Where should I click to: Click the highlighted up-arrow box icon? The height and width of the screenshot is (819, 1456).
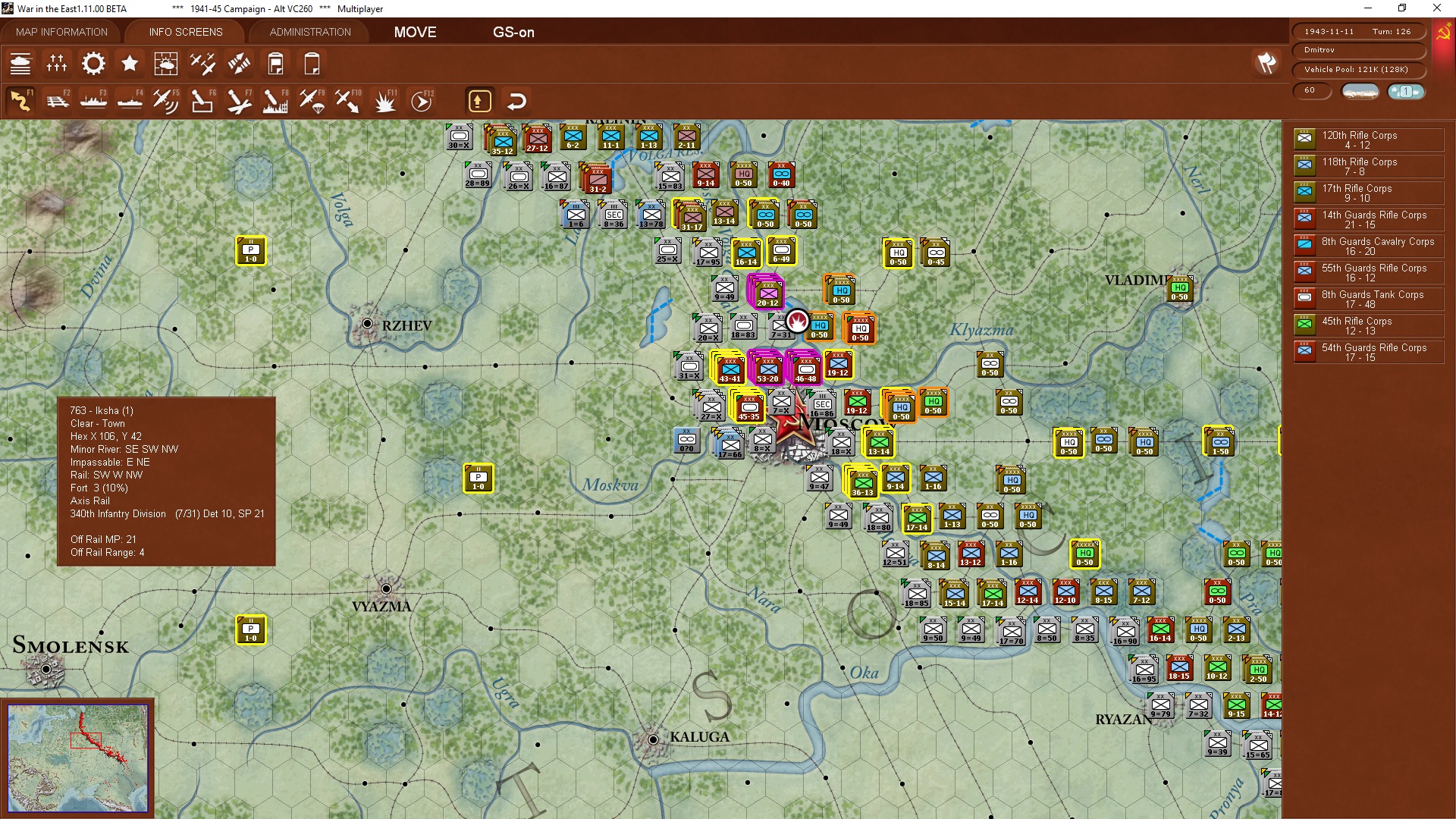(x=479, y=101)
